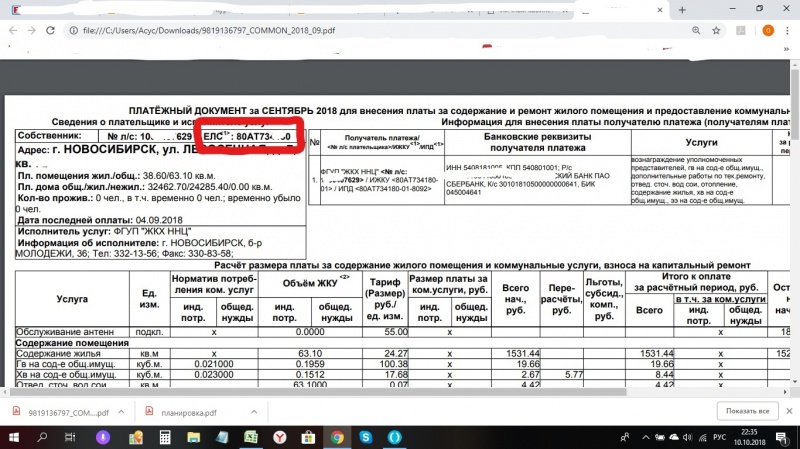Open clock showing 22:35 10.10.2018

[750, 437]
